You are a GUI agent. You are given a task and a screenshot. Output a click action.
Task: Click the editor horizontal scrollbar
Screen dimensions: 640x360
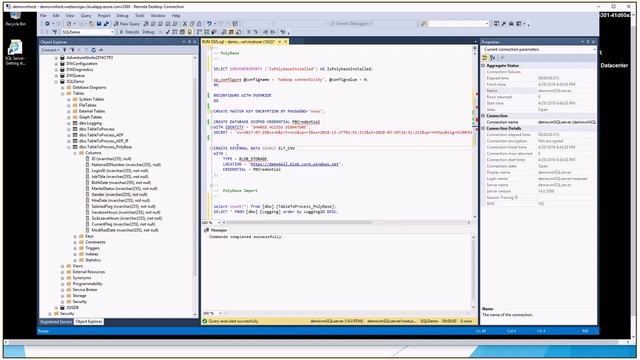coord(298,222)
